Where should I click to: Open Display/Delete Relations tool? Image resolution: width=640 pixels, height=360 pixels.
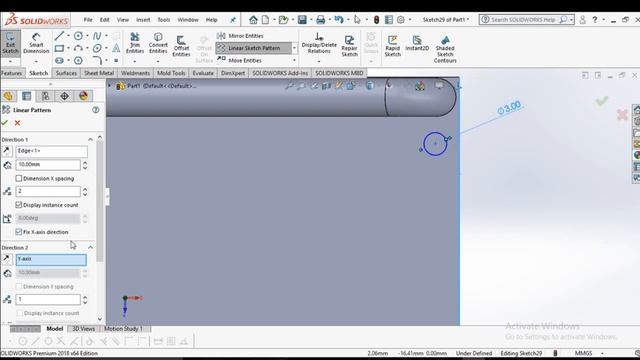pyautogui.click(x=319, y=43)
